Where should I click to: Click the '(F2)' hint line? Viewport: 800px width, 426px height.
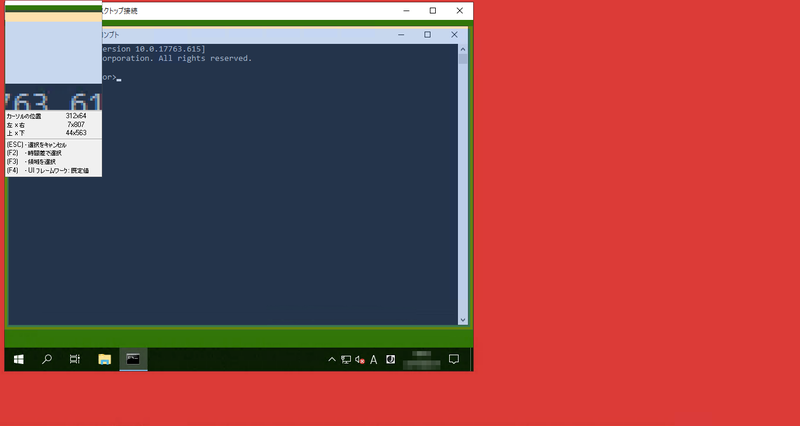34,153
